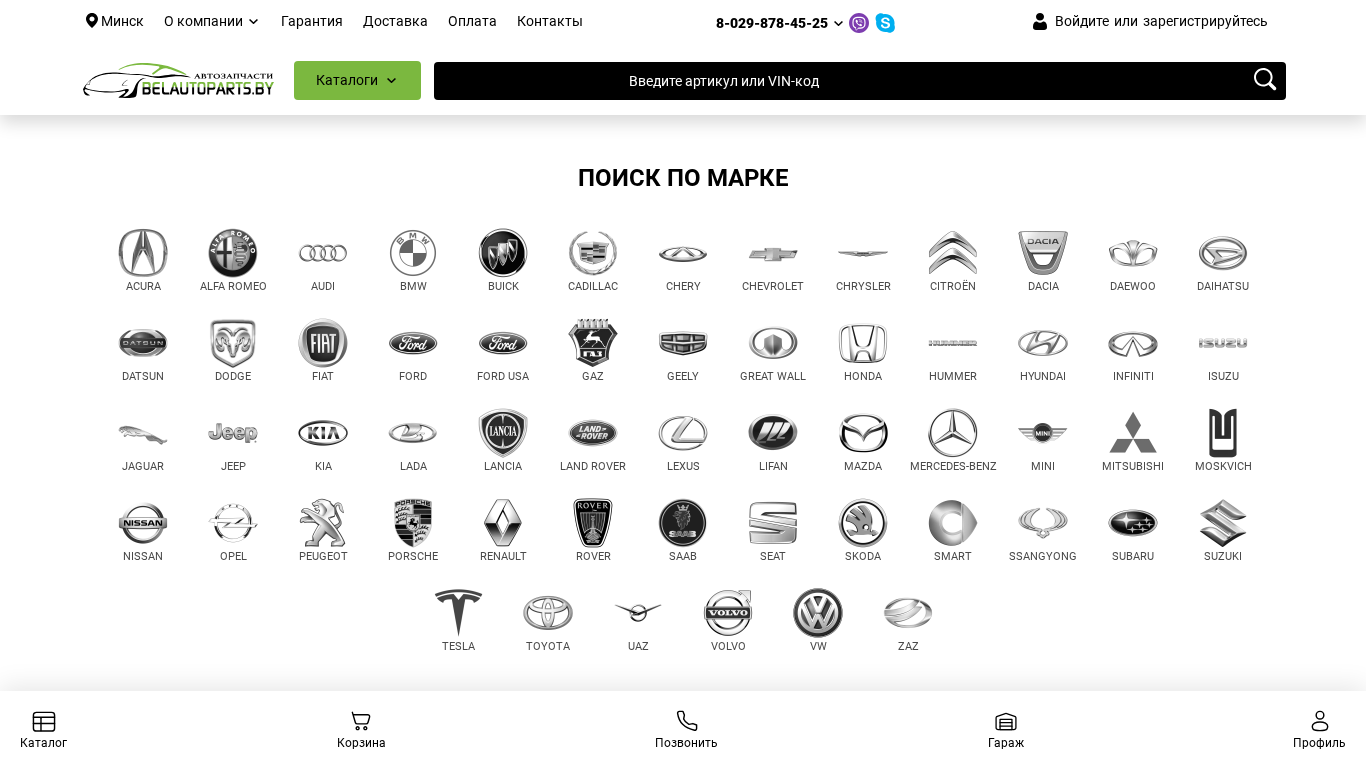
Task: Tap Позвонить in the bottom bar
Action: [x=686, y=730]
